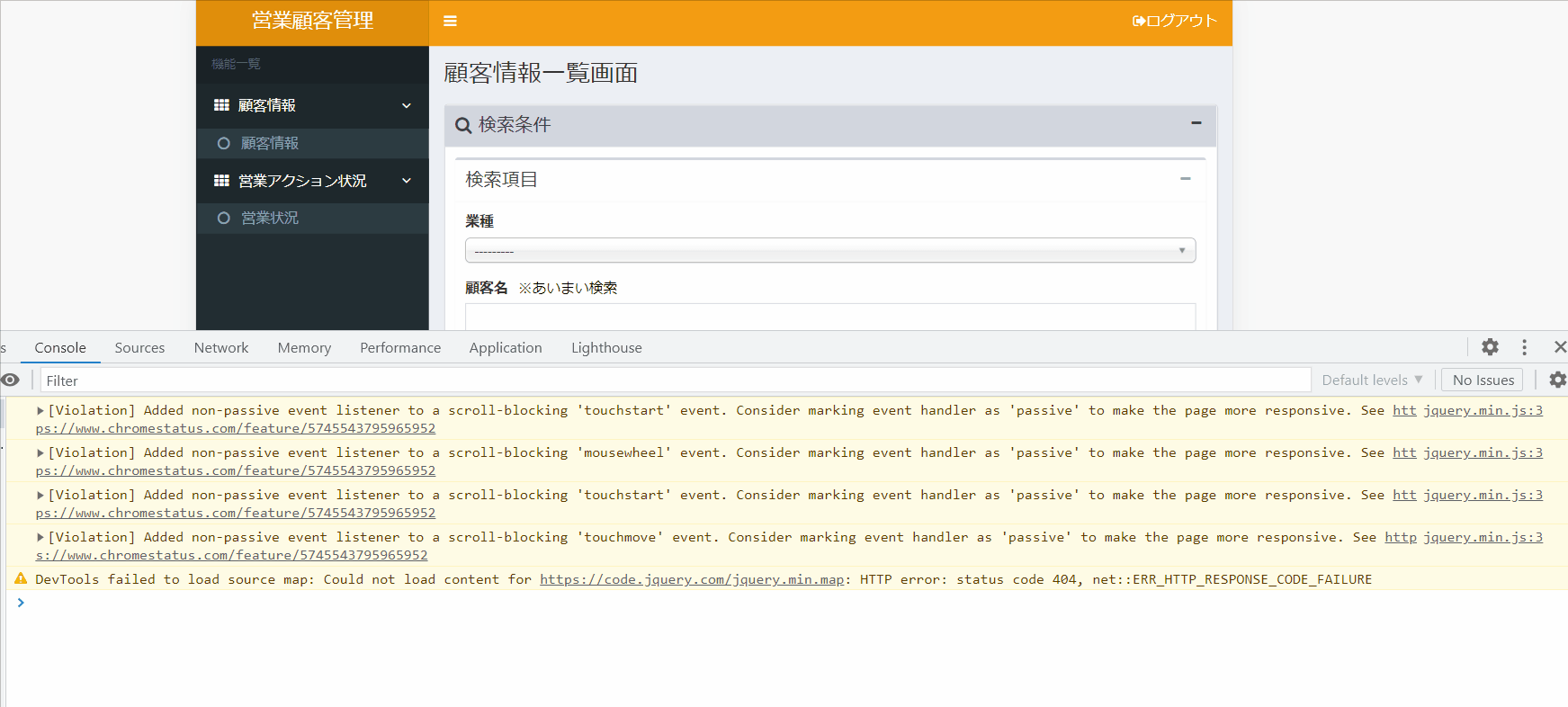Focus the 顧客名 text input field
Image resolution: width=1568 pixels, height=707 pixels.
click(x=830, y=317)
